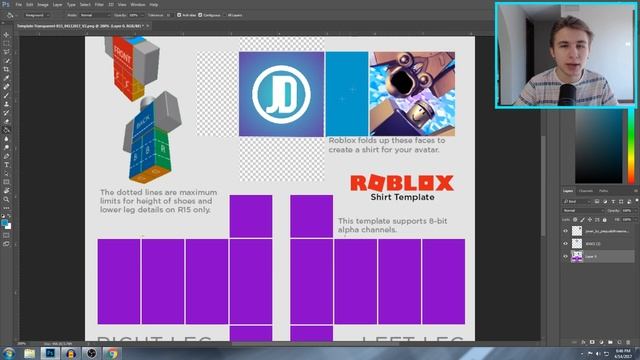
Task: Enable the All Layers checkbox
Action: pos(224,15)
